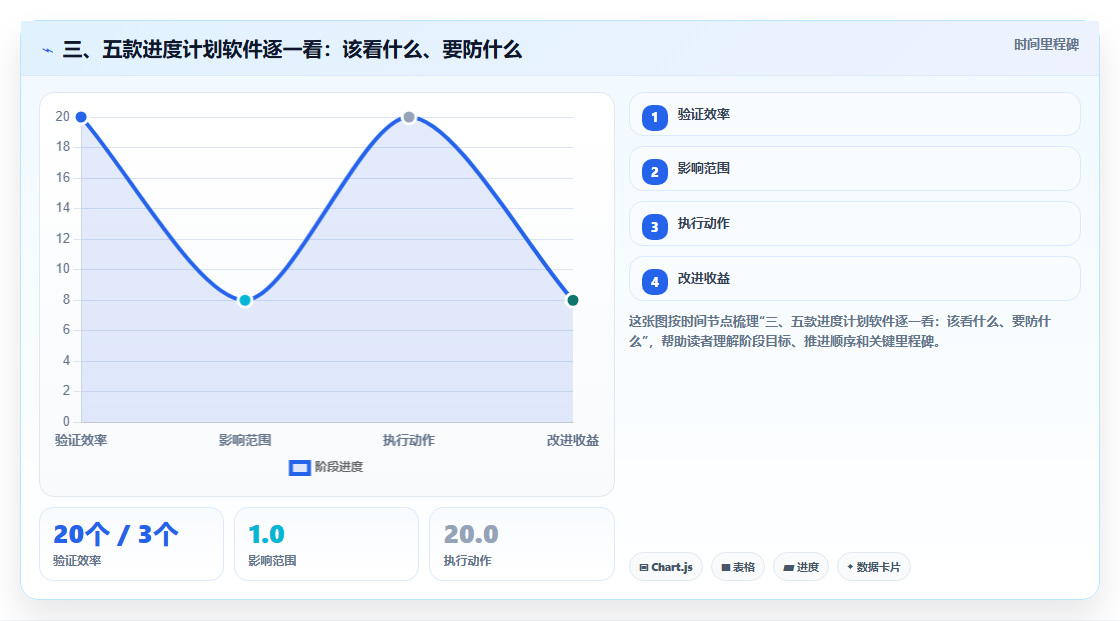
Task: Click the sparkle icon in the 数据卡片 tag
Action: tap(850, 567)
